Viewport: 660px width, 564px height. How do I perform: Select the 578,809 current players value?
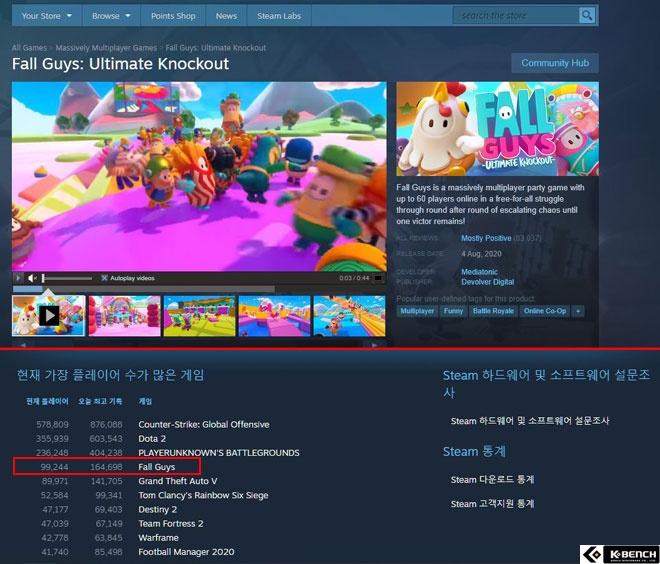tap(52, 424)
